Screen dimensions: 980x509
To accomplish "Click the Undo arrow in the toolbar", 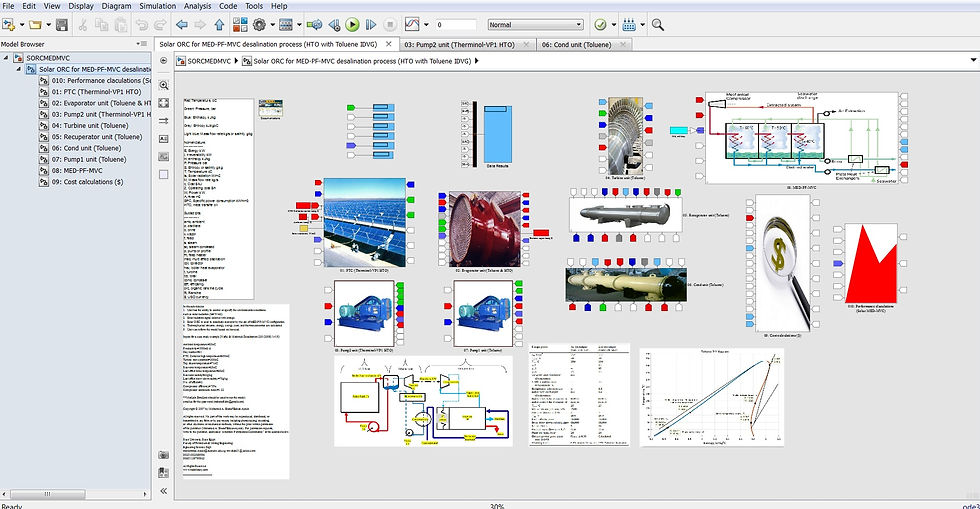I will pos(142,25).
